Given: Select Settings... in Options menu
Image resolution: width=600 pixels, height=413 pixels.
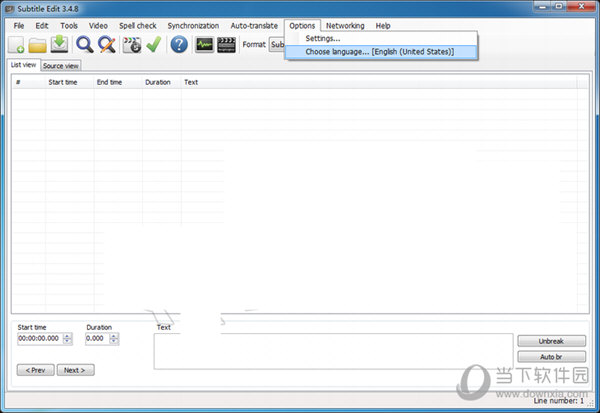Looking at the screenshot, I should [381, 38].
